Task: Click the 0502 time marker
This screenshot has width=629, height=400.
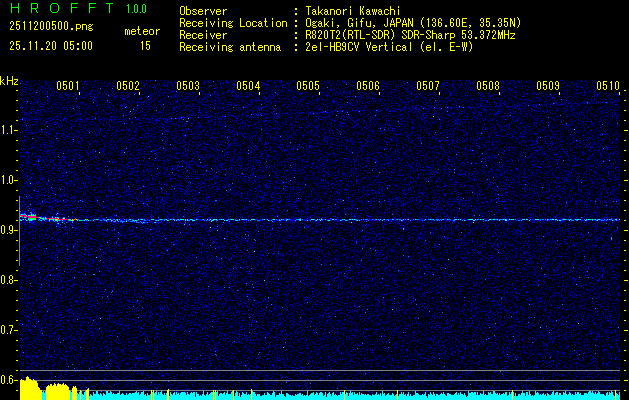Action: point(128,86)
